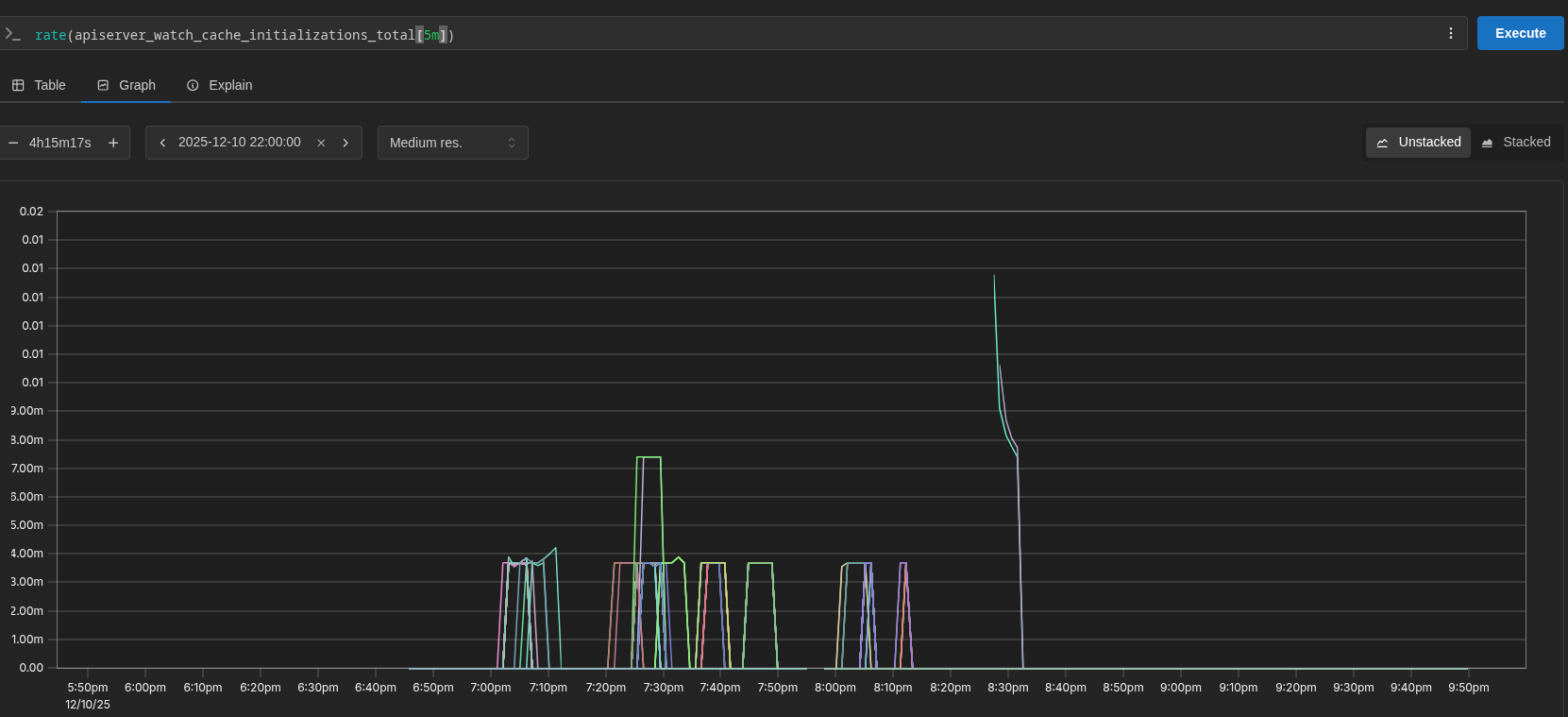Click the 6:10pm x-axis label
The width and height of the screenshot is (1568, 717).
(203, 688)
